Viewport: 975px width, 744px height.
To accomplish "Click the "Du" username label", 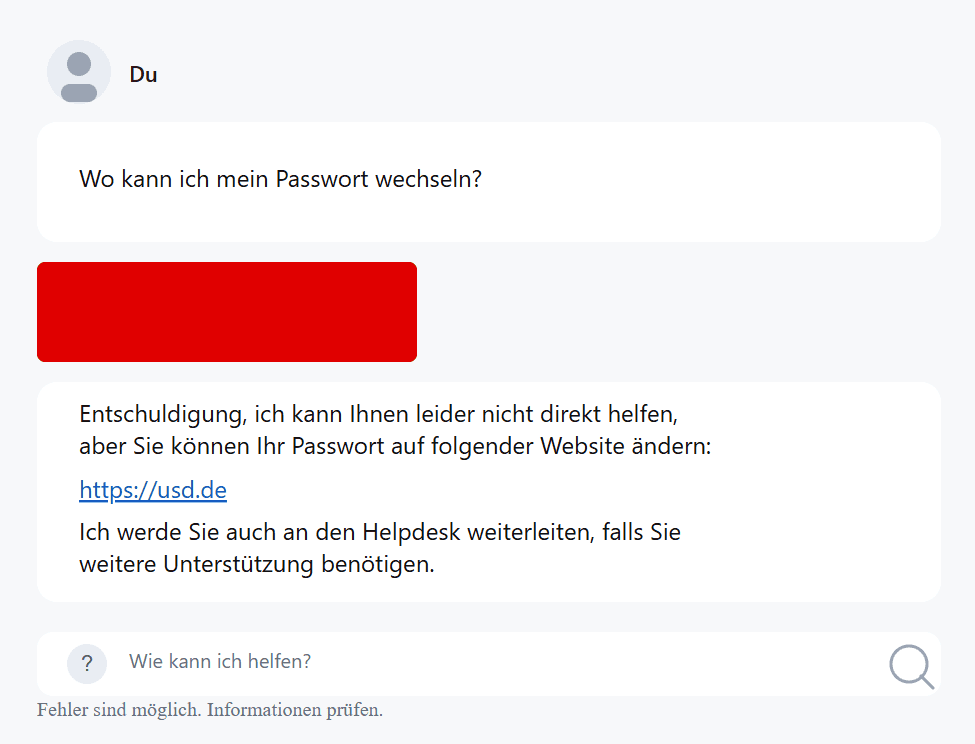I will (143, 74).
